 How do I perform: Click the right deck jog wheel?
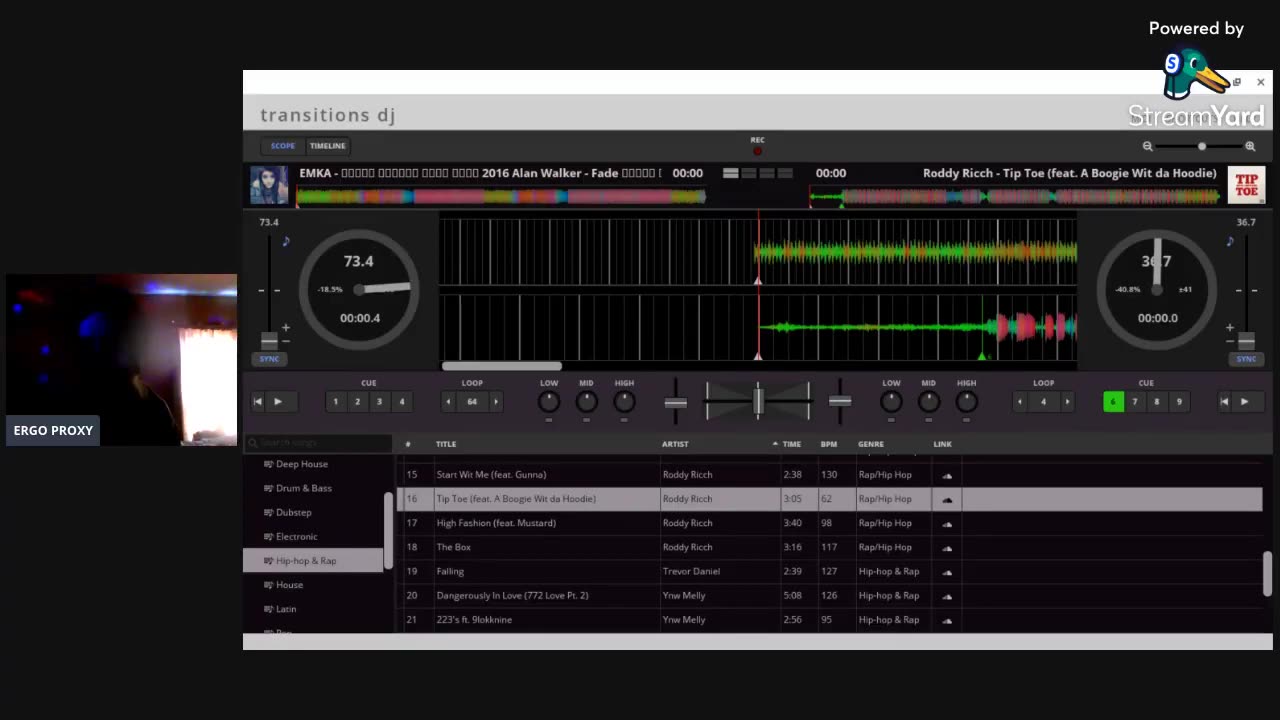point(1157,289)
